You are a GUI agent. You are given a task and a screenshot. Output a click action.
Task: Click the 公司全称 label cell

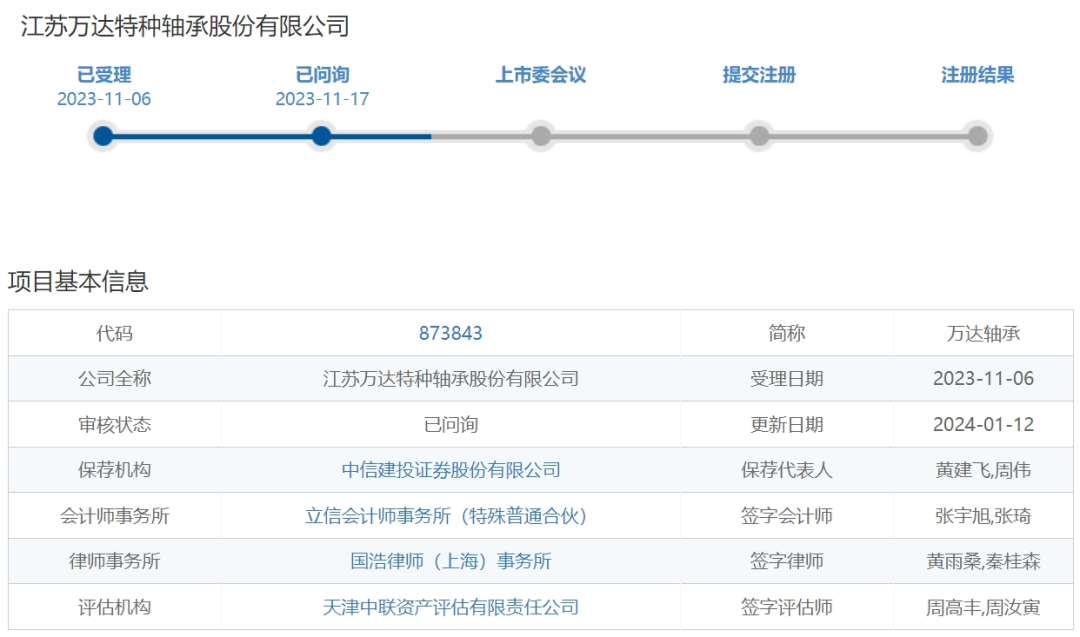114,379
